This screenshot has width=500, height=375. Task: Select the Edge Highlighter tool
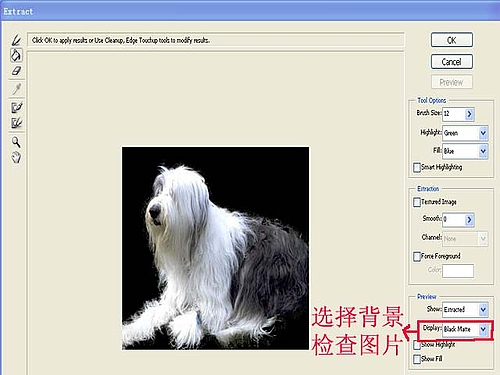pos(16,40)
